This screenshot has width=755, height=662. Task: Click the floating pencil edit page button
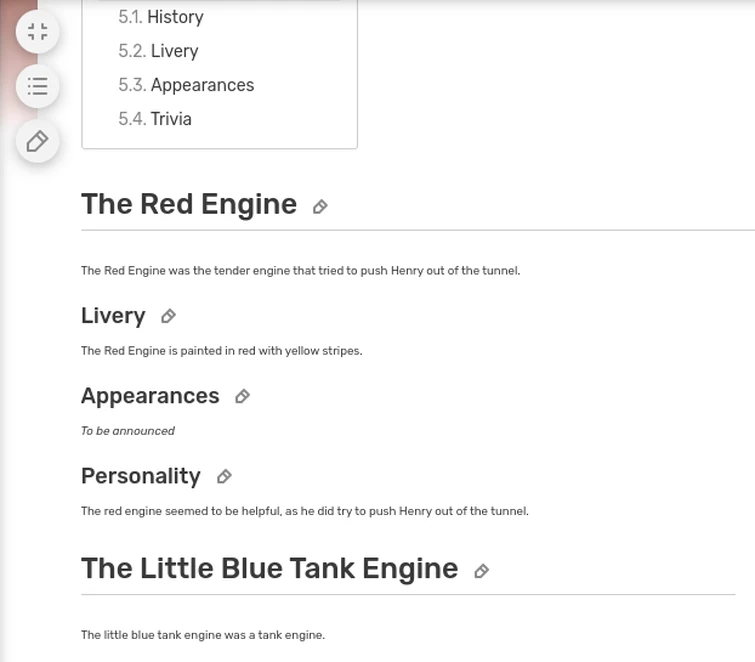[37, 141]
